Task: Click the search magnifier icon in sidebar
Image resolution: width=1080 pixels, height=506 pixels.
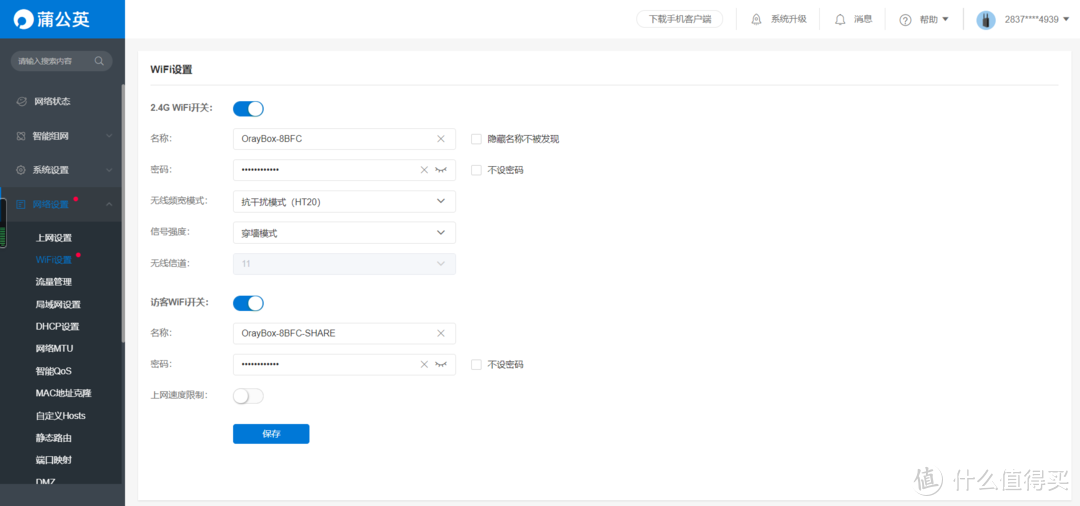Action: (x=99, y=61)
